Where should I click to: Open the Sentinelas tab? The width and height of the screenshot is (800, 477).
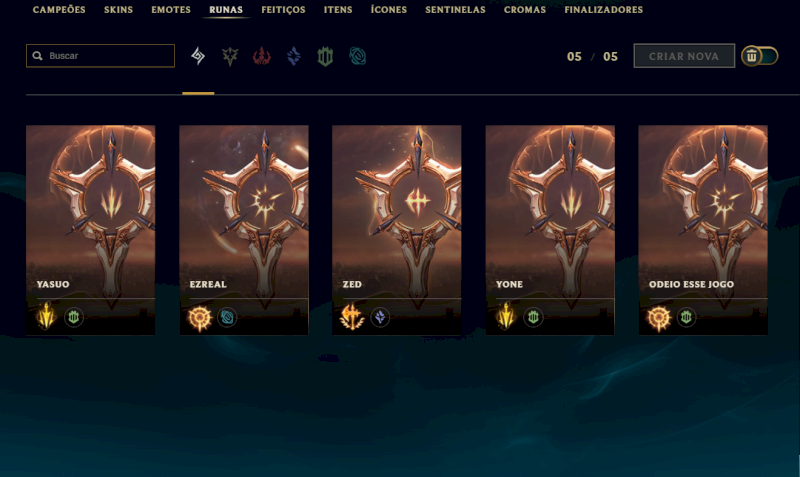pos(456,10)
